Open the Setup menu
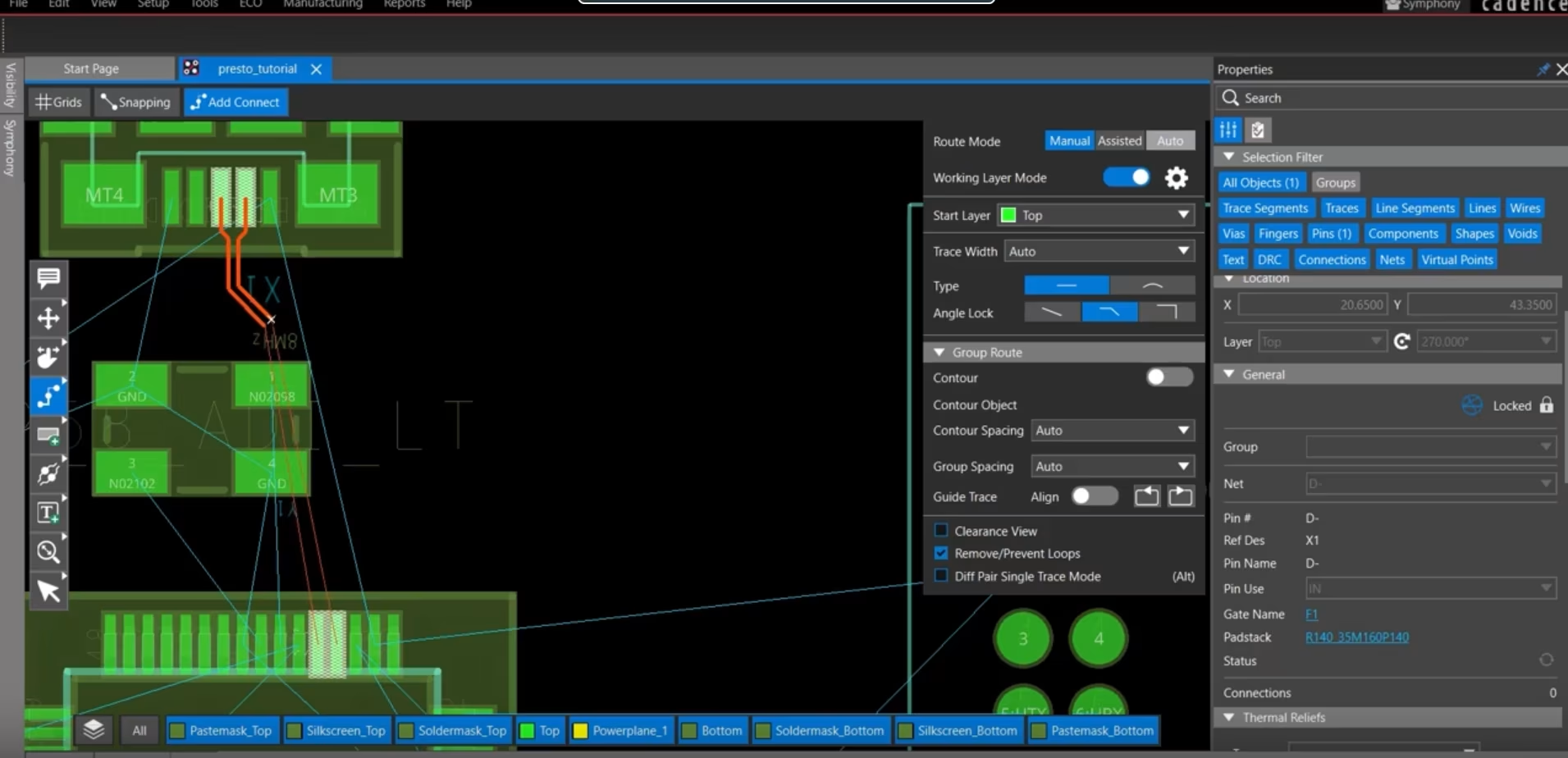Screen dimensions: 1568x758 tap(153, 4)
